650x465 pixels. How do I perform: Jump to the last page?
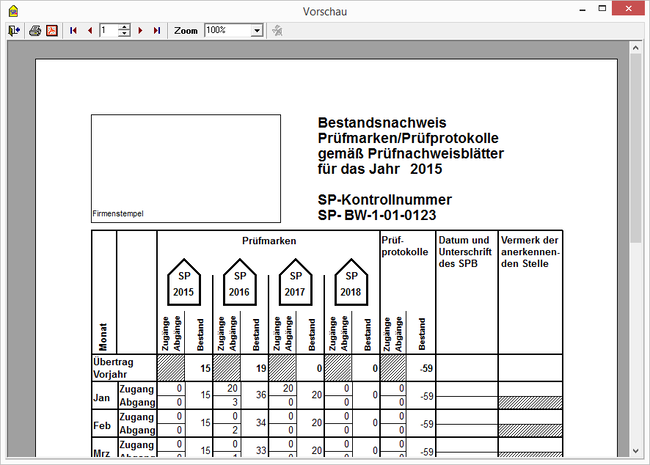[x=157, y=31]
